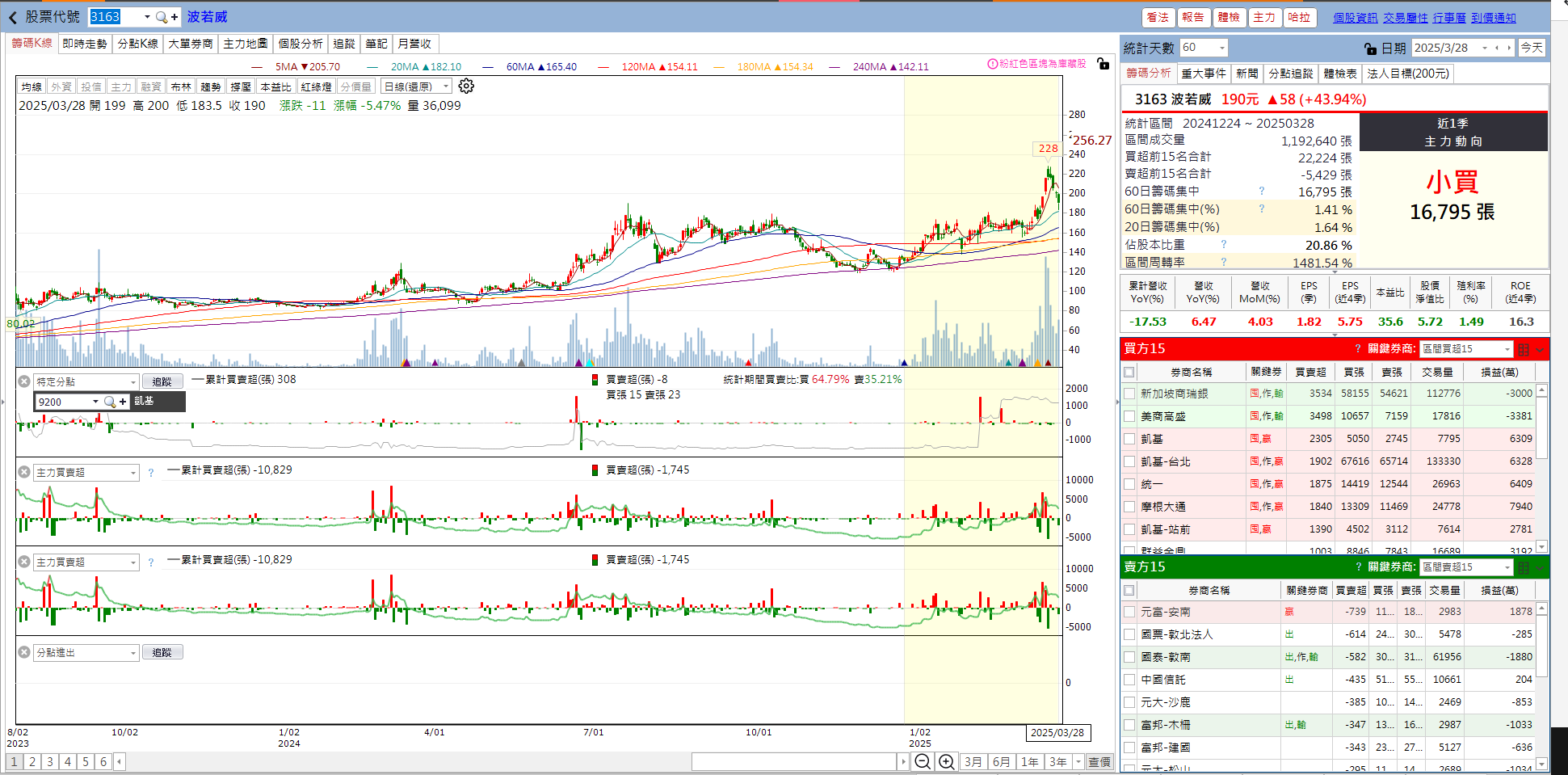
Task: Go to next date with right arrow
Action: (1508, 48)
